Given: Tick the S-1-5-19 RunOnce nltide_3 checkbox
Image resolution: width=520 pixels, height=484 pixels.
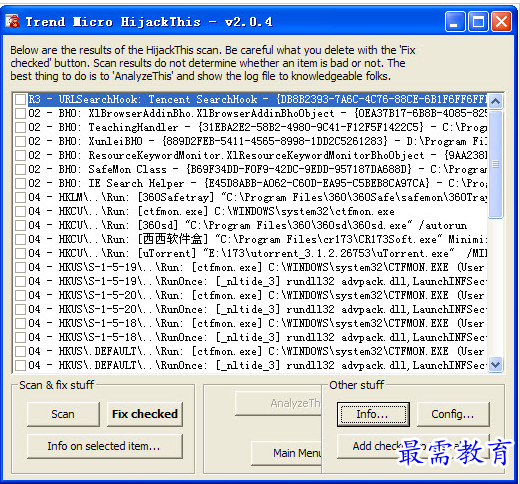Looking at the screenshot, I should pos(21,281).
